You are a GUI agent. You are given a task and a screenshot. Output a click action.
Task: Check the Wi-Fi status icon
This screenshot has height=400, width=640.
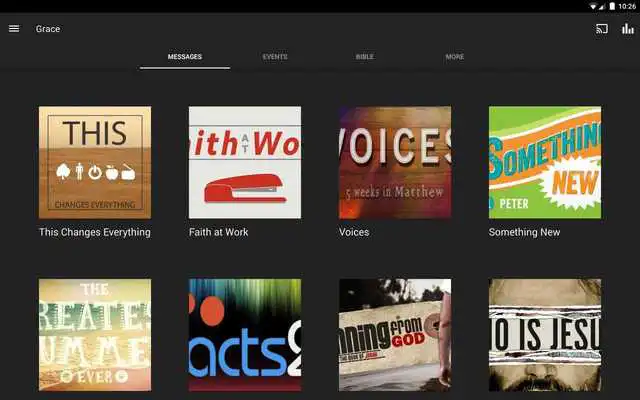tap(593, 6)
